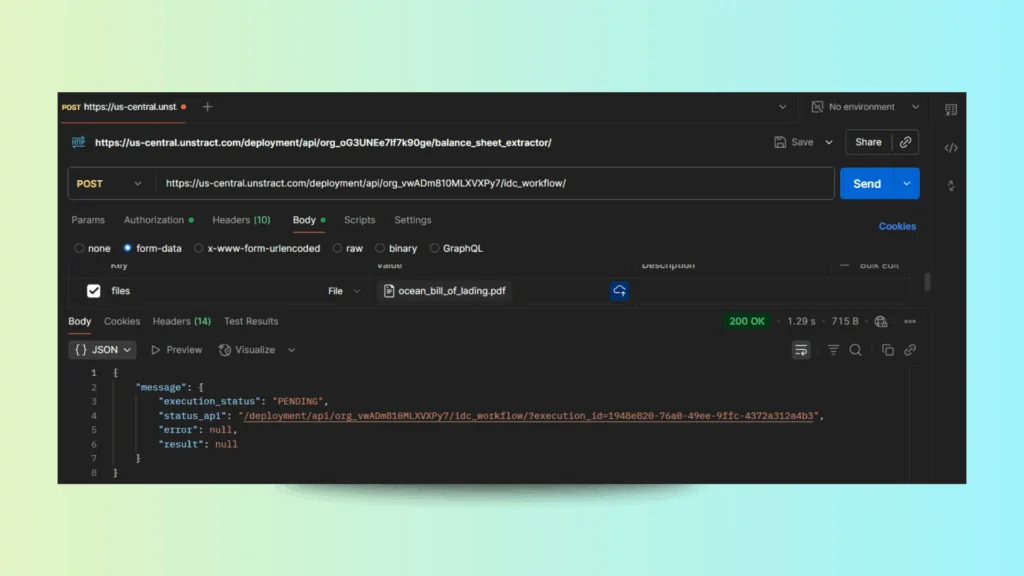Screen dimensions: 1024x576
Task: Click the request URL input field
Action: coord(494,184)
